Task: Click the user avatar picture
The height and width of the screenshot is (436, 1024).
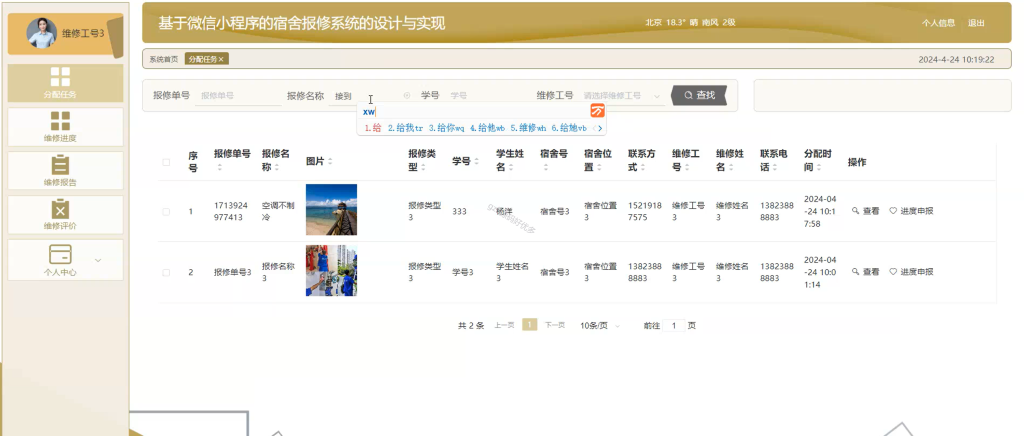Action: click(42, 33)
